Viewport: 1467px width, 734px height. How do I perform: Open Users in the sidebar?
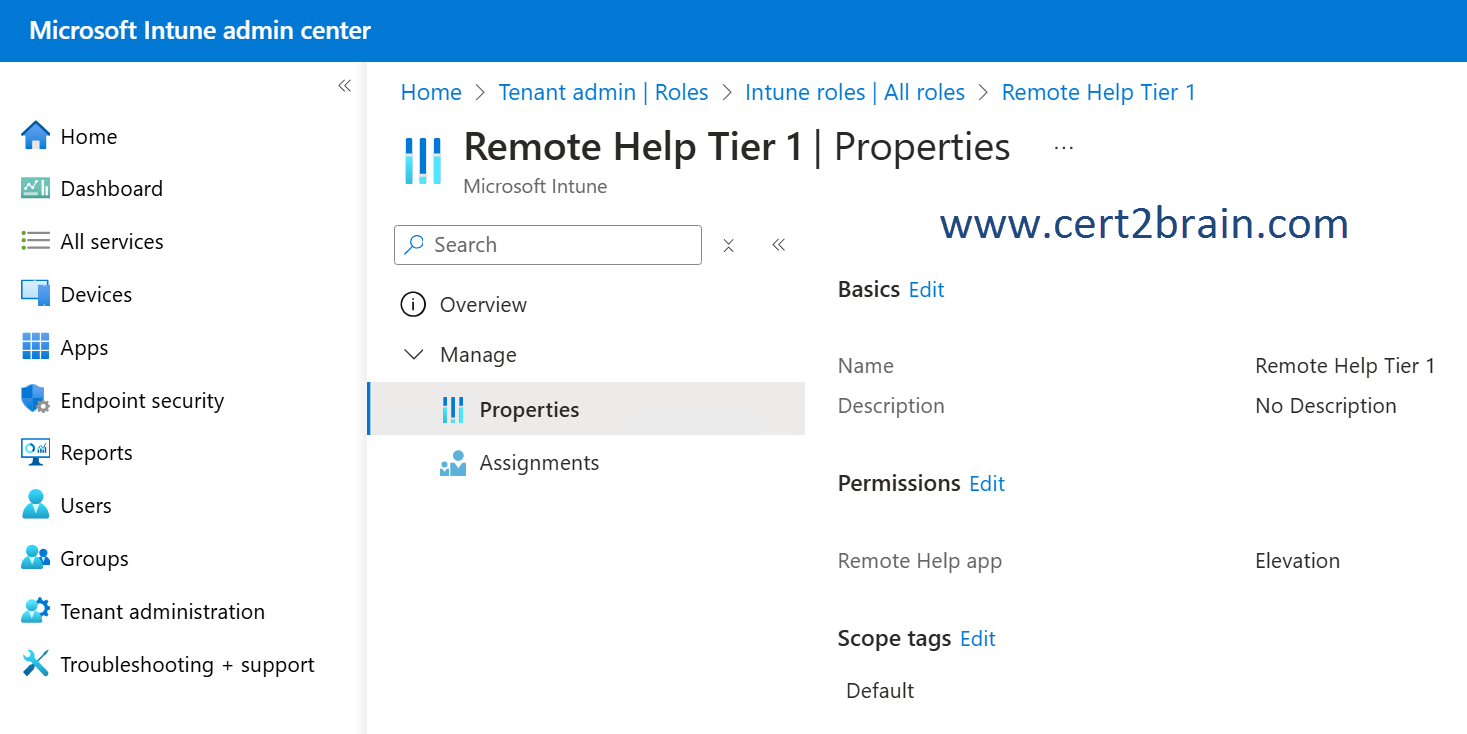[x=86, y=506]
